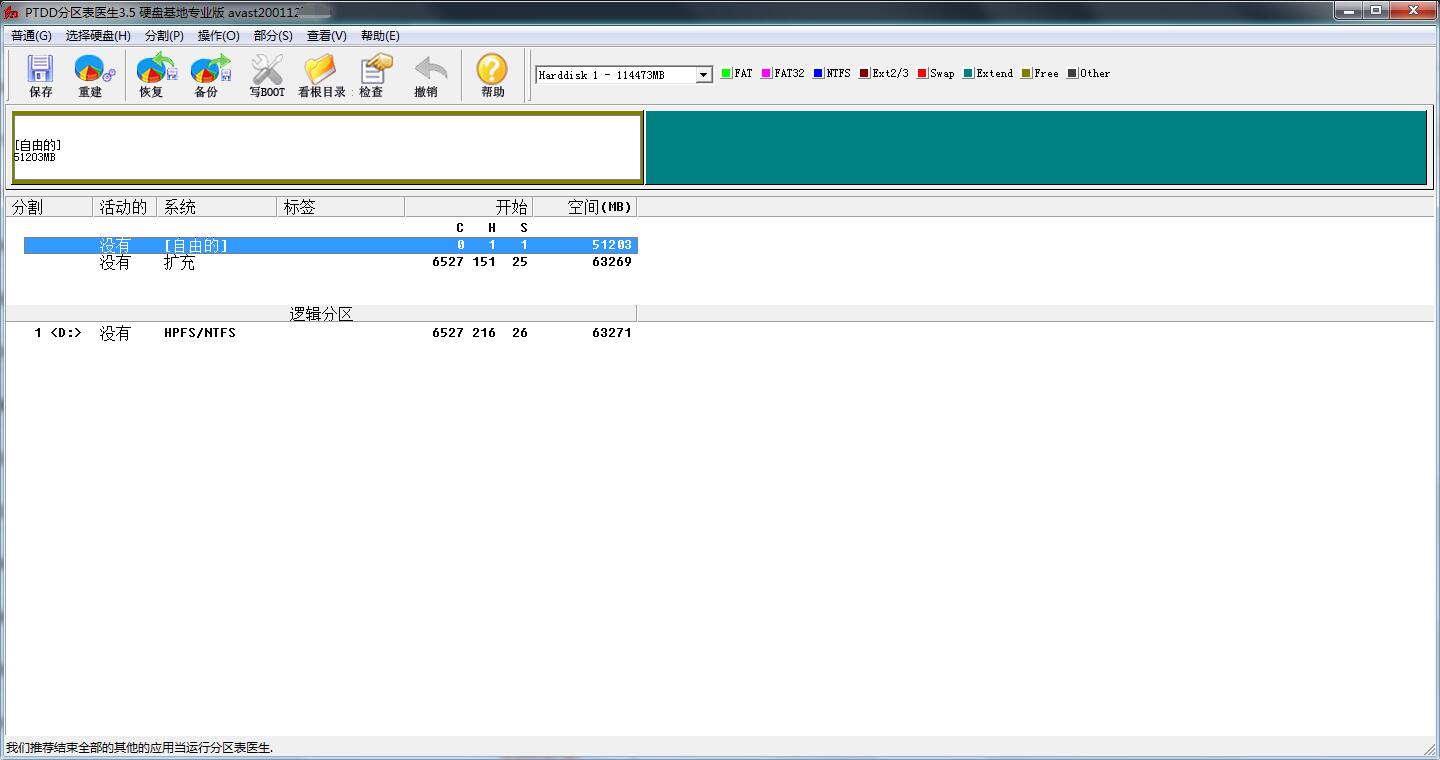Click the 分割 column header
Viewport: 1440px width, 760px height.
tap(49, 207)
